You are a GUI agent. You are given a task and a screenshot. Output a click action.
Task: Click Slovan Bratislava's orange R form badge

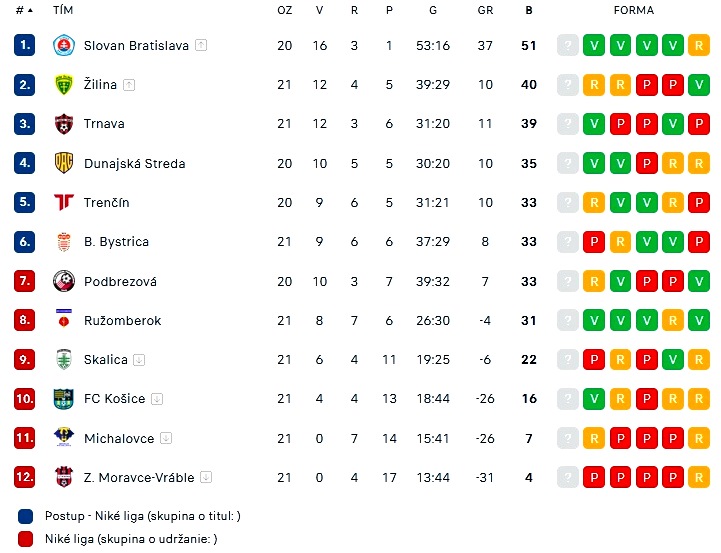699,46
